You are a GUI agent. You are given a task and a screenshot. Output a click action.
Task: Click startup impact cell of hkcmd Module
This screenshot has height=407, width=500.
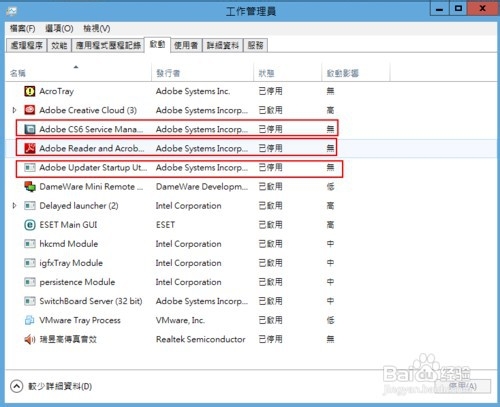tap(330, 244)
